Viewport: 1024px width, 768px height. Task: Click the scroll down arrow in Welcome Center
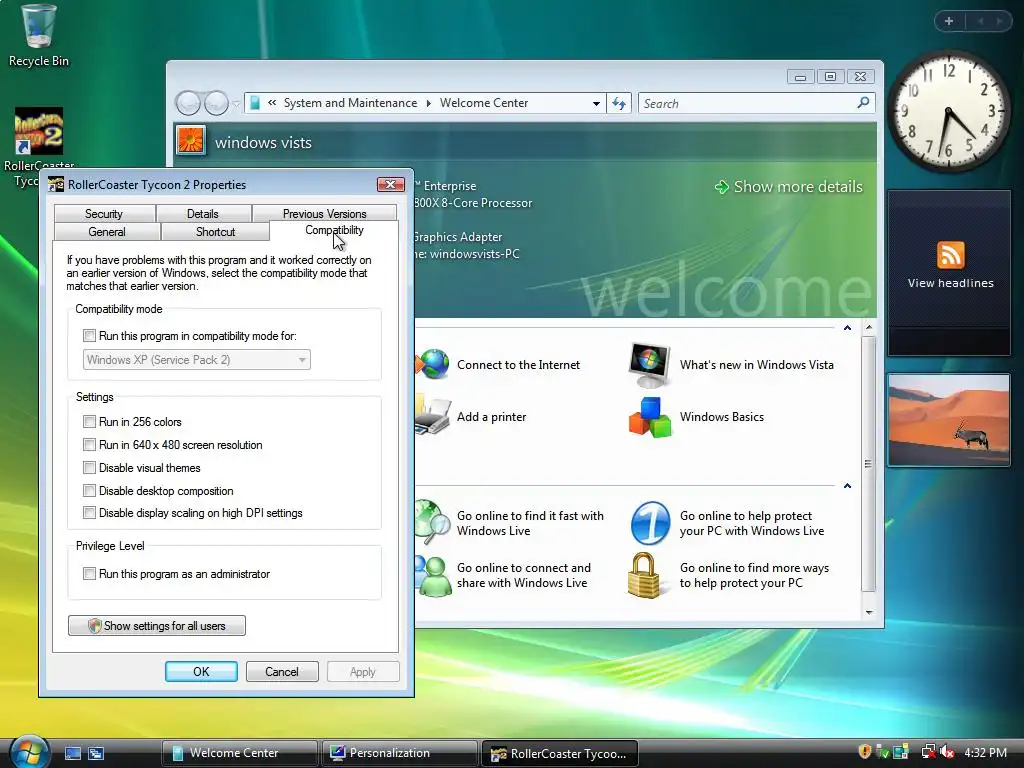pyautogui.click(x=869, y=612)
